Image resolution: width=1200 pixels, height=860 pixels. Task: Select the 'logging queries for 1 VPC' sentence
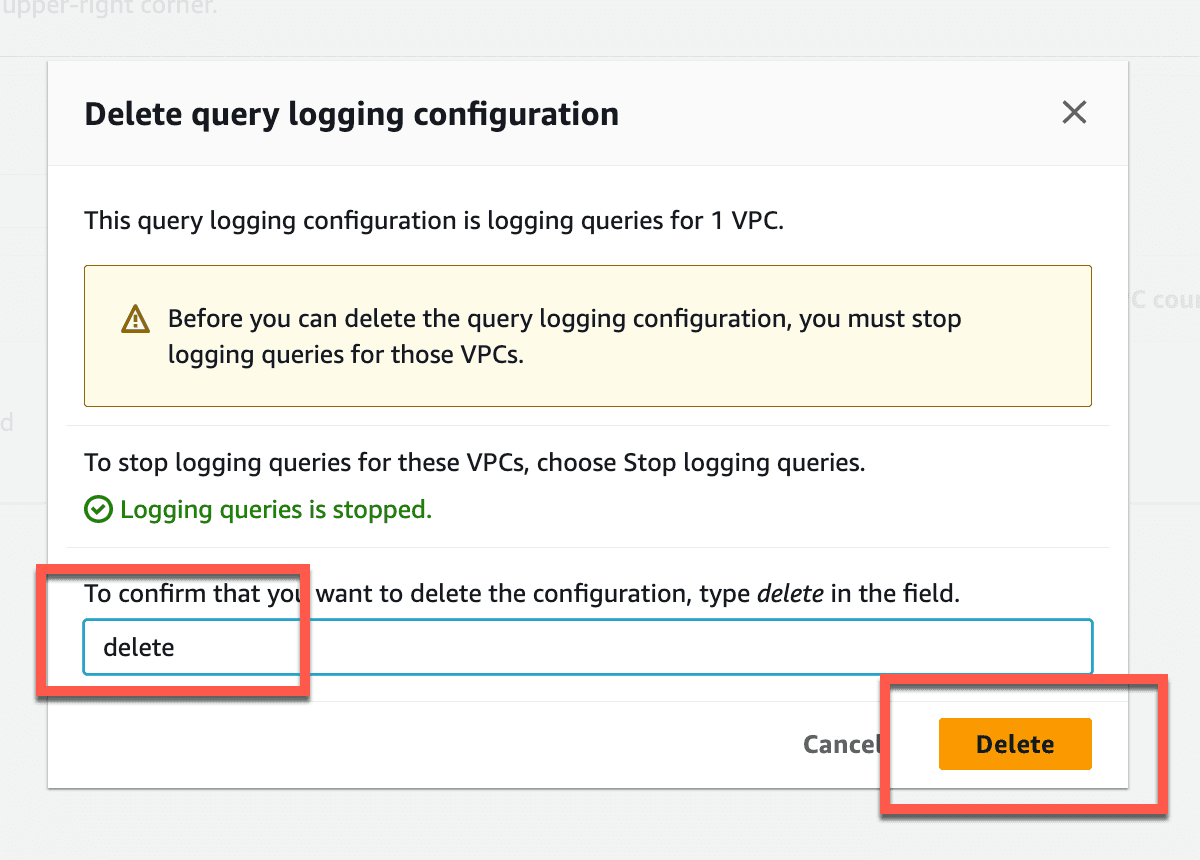coord(434,220)
